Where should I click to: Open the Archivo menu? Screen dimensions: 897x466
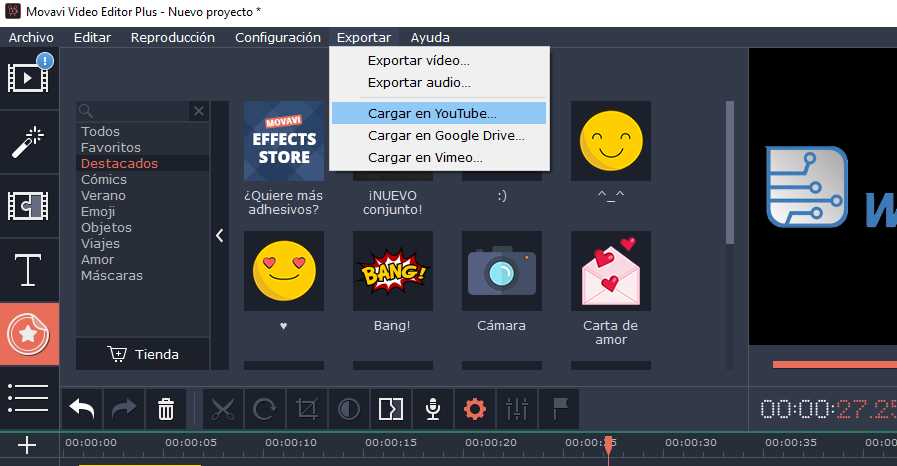pyautogui.click(x=31, y=38)
